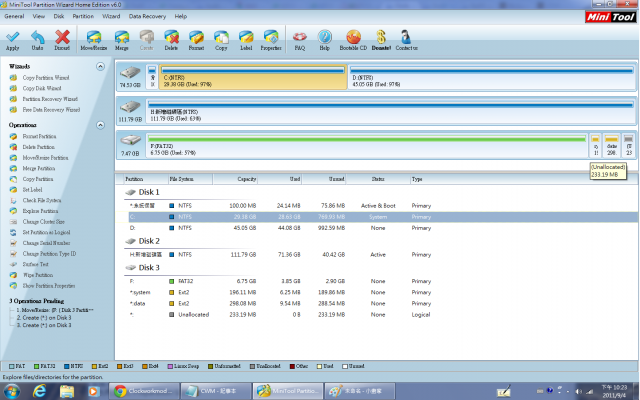Choose Format Partition operation in sidebar
Image resolution: width=640 pixels, height=400 pixels.
point(39,136)
